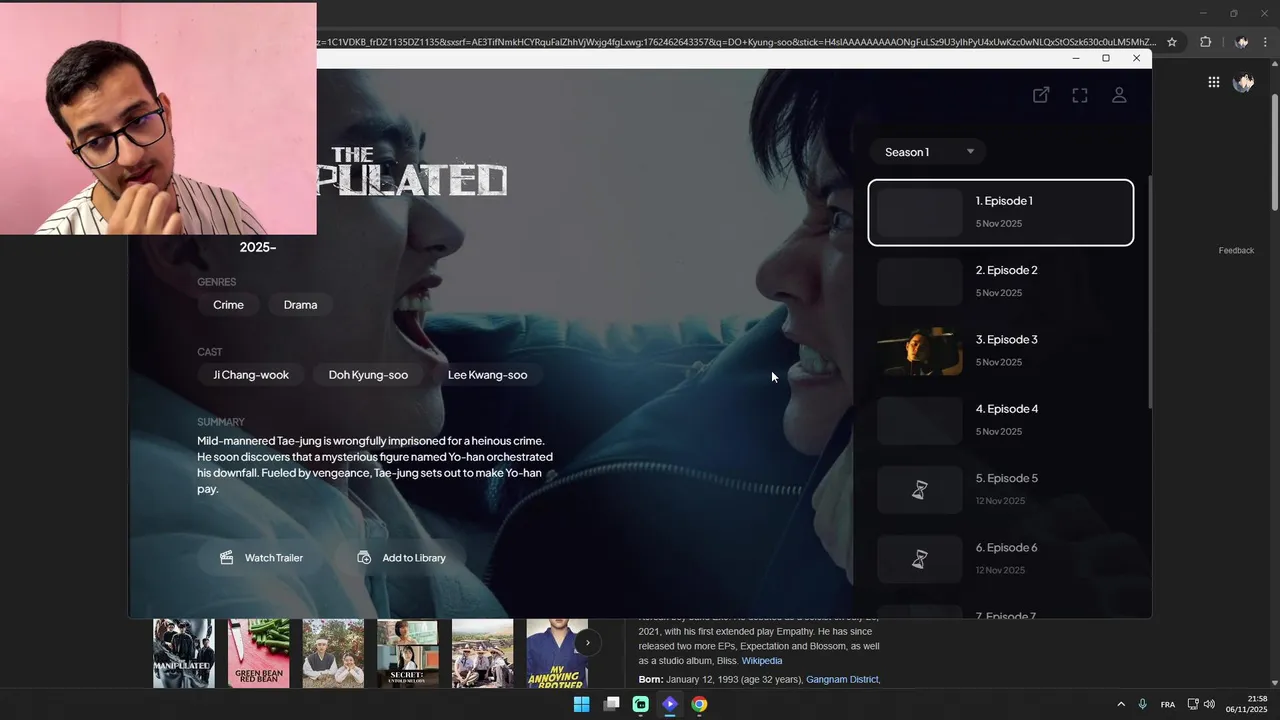Click the Stremio taskbar icon

[x=670, y=704]
